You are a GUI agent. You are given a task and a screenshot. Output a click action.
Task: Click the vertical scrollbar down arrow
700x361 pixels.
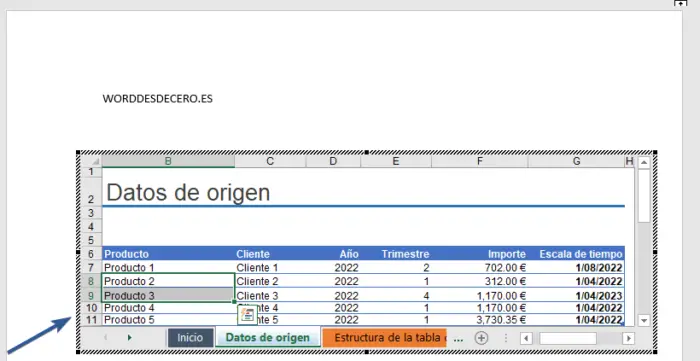(644, 320)
